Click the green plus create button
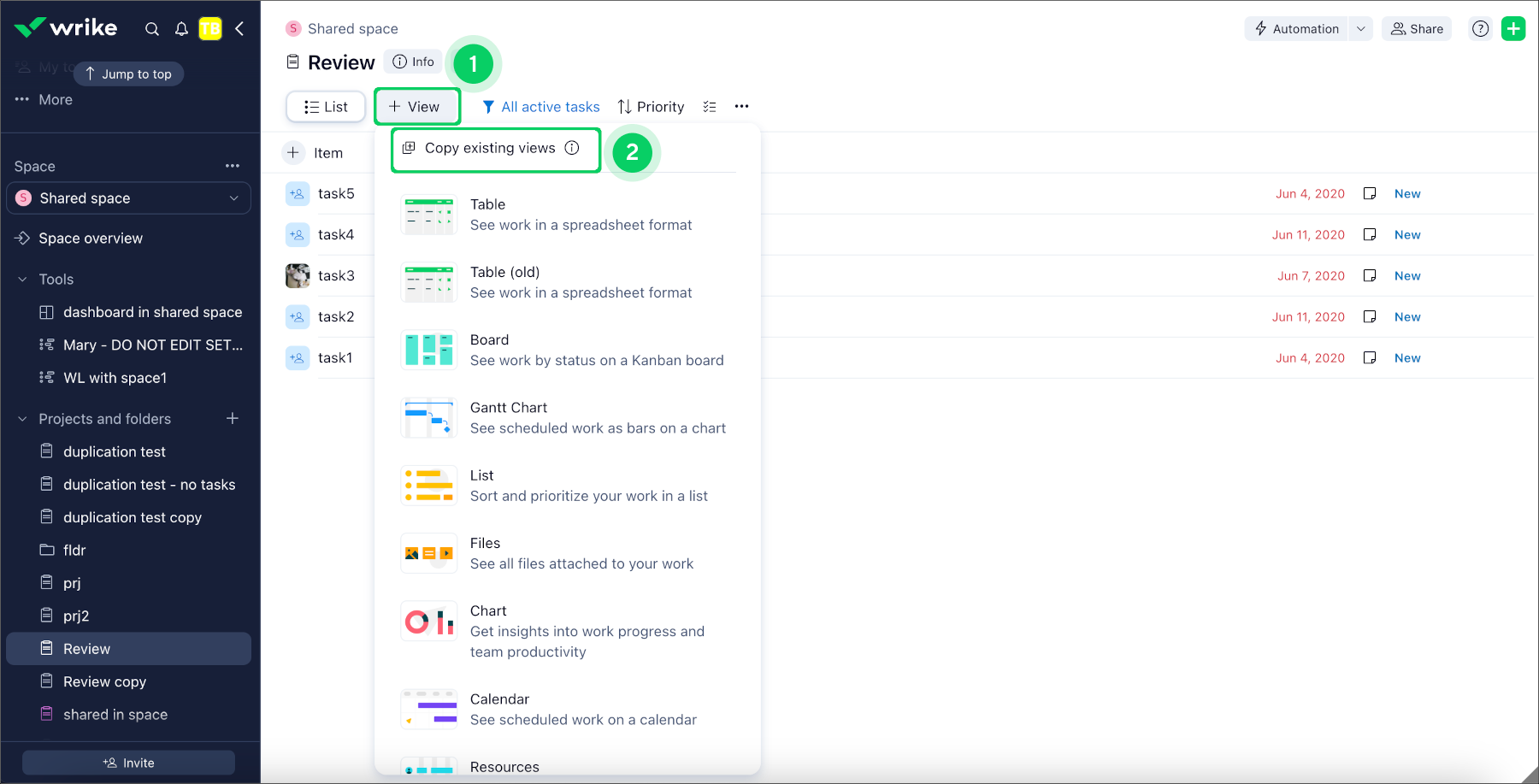Viewport: 1539px width, 784px height. [x=1513, y=29]
